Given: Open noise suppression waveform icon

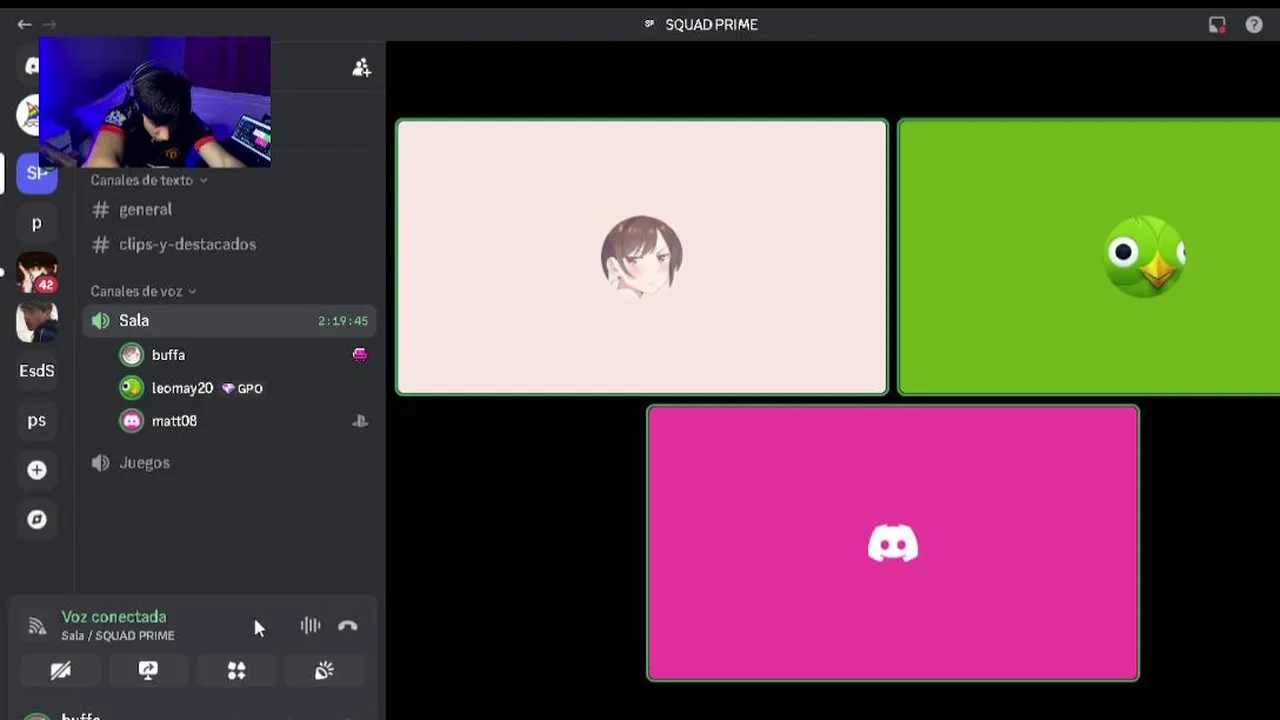Looking at the screenshot, I should click(310, 626).
